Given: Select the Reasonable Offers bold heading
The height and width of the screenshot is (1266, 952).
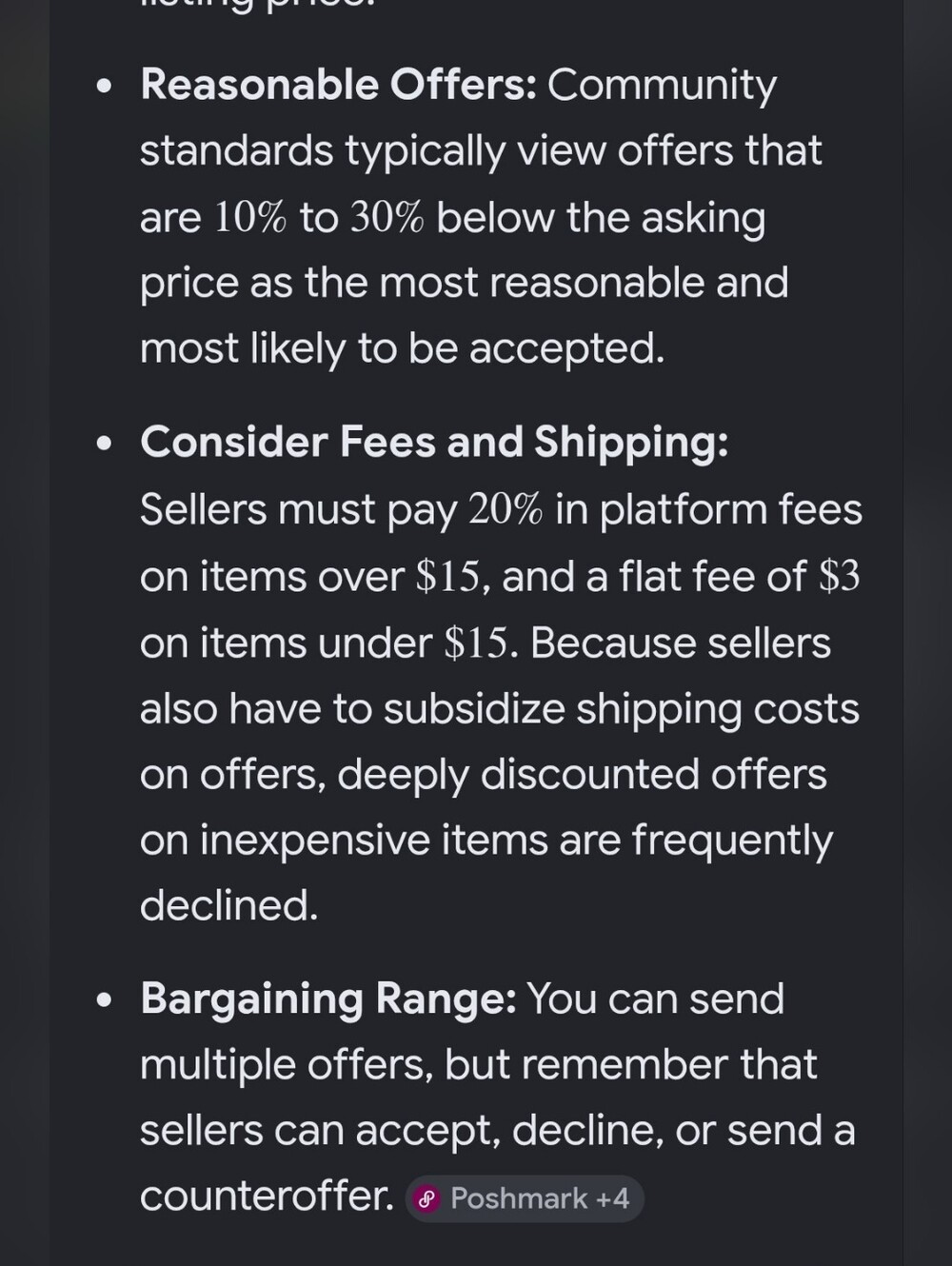Looking at the screenshot, I should pyautogui.click(x=339, y=85).
